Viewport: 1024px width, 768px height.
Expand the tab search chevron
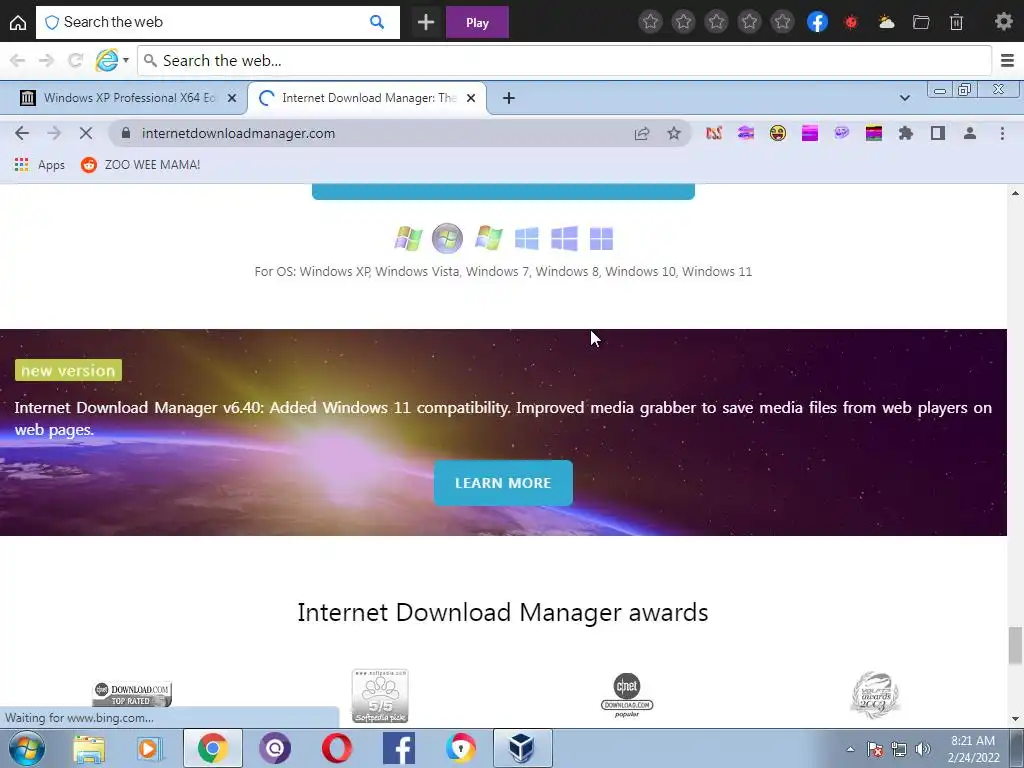[904, 98]
